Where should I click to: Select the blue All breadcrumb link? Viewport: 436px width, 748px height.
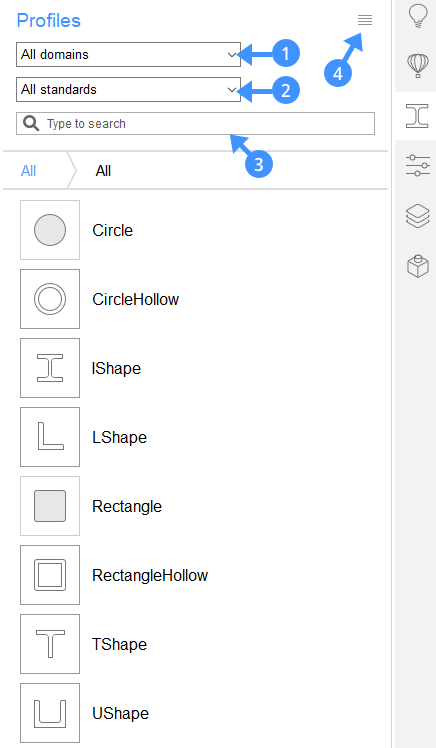(29, 171)
